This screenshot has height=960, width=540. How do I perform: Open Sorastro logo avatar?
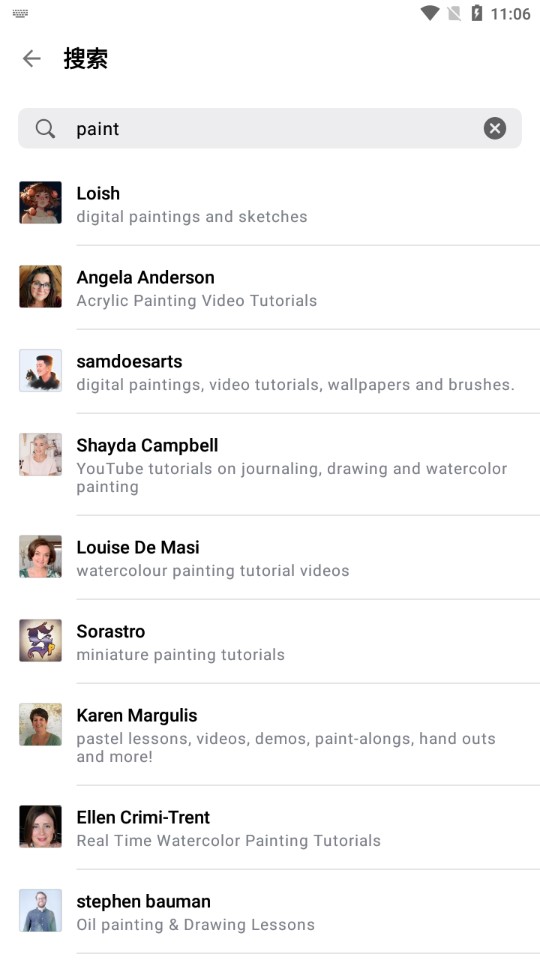point(40,640)
